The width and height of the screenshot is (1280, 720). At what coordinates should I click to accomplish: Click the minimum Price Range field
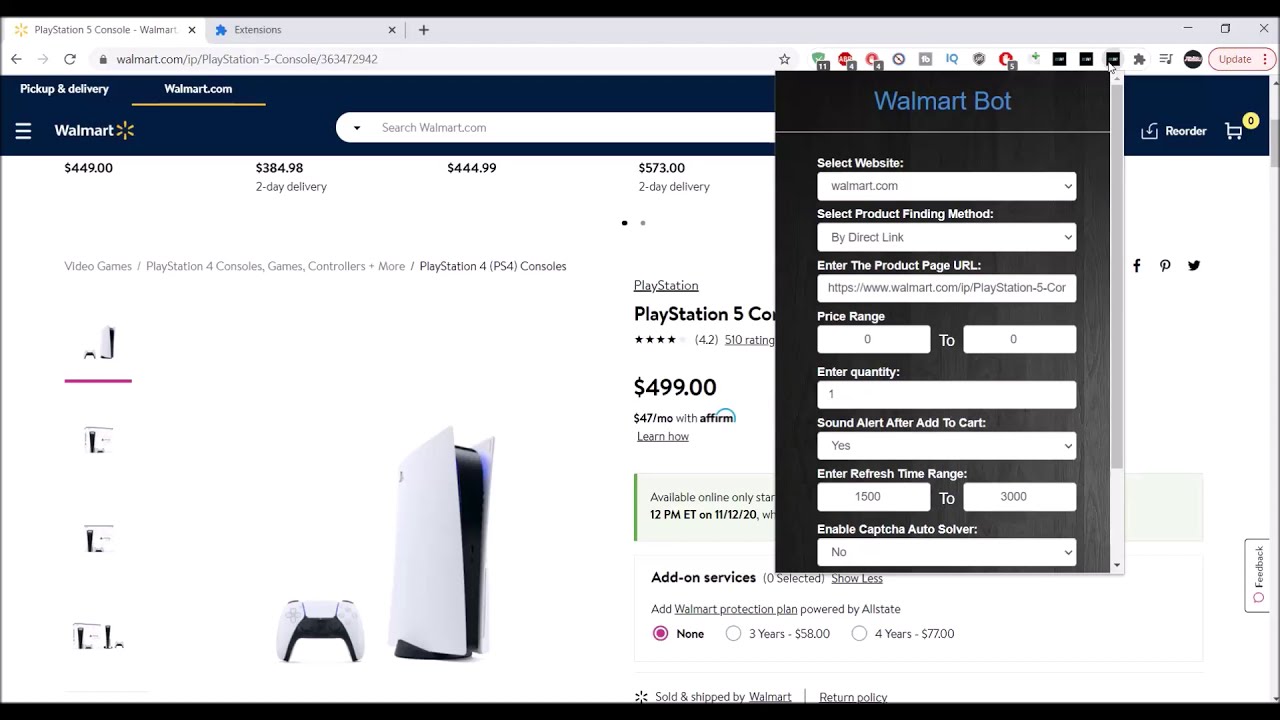tap(873, 340)
